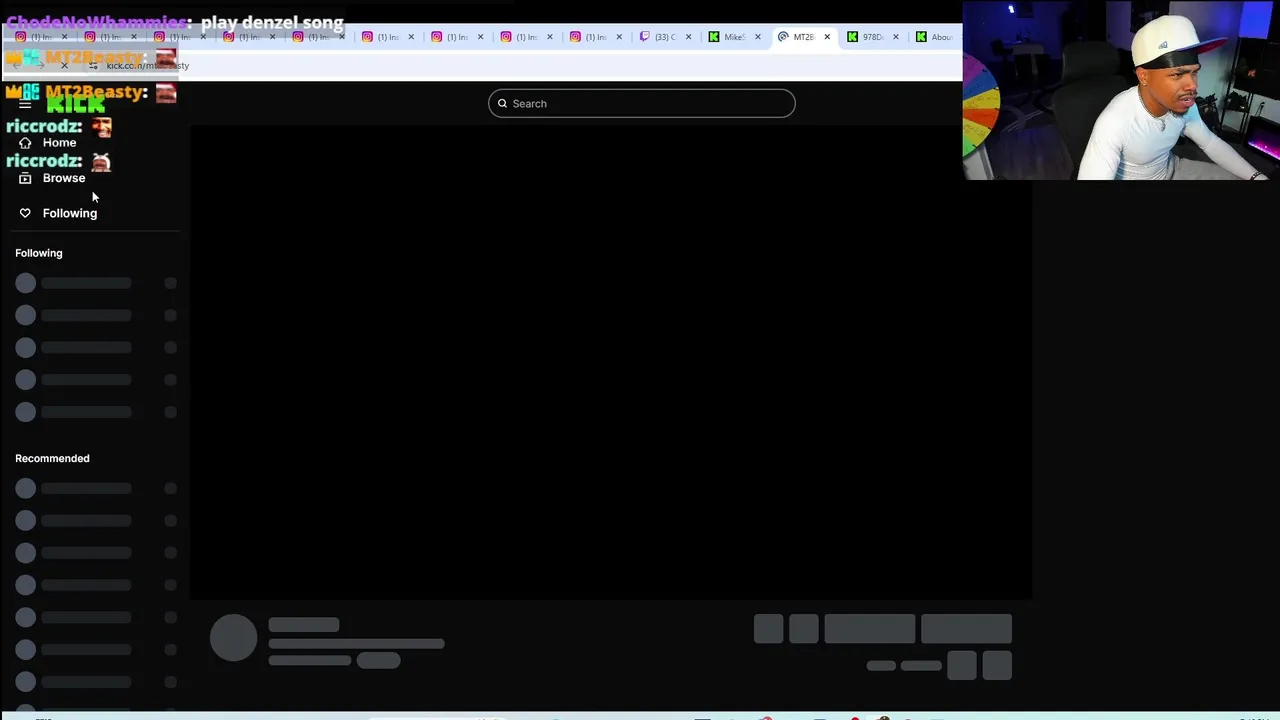Click the Search field at top

coord(641,103)
